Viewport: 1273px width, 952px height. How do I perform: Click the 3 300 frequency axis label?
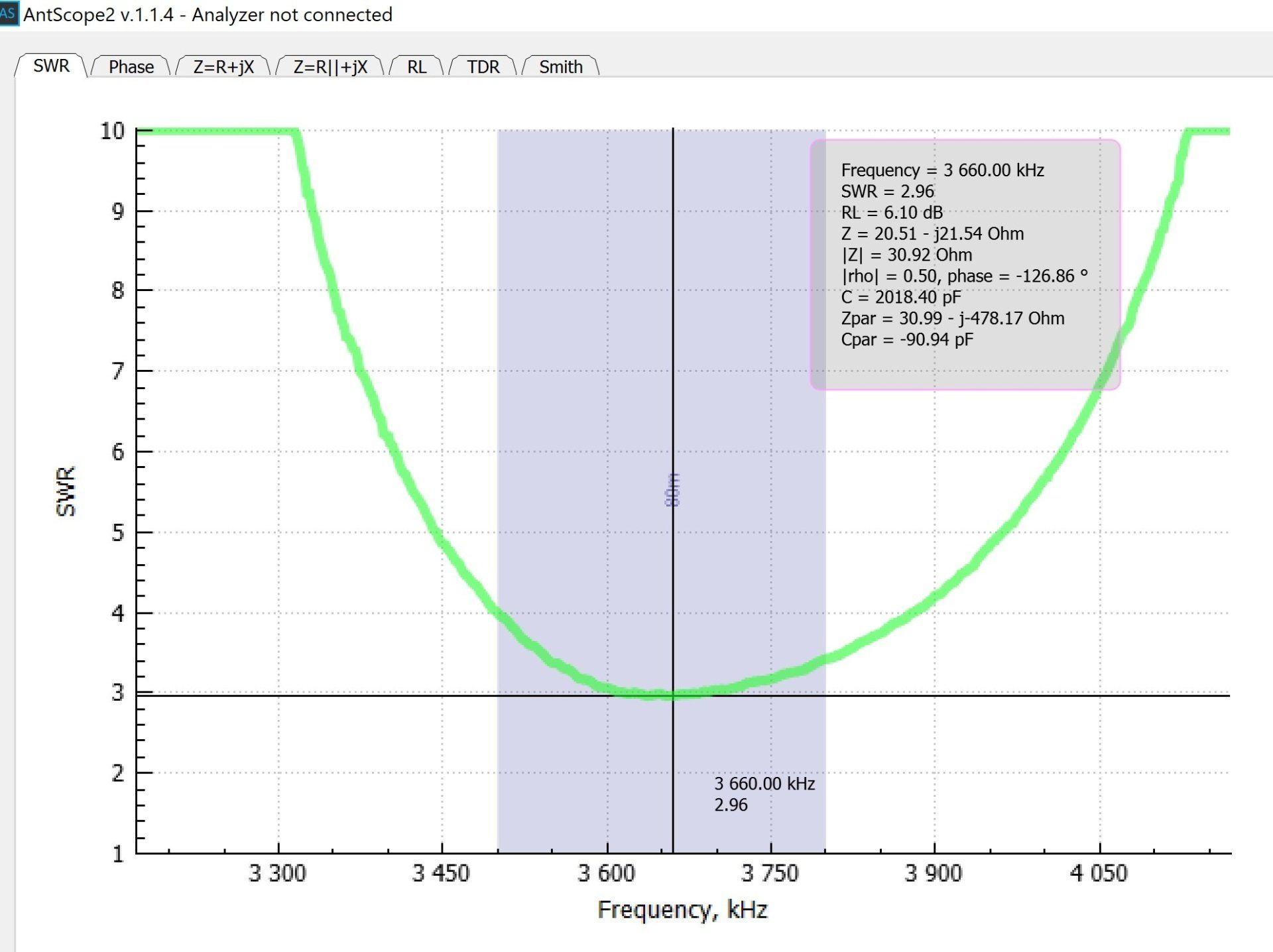tap(277, 873)
